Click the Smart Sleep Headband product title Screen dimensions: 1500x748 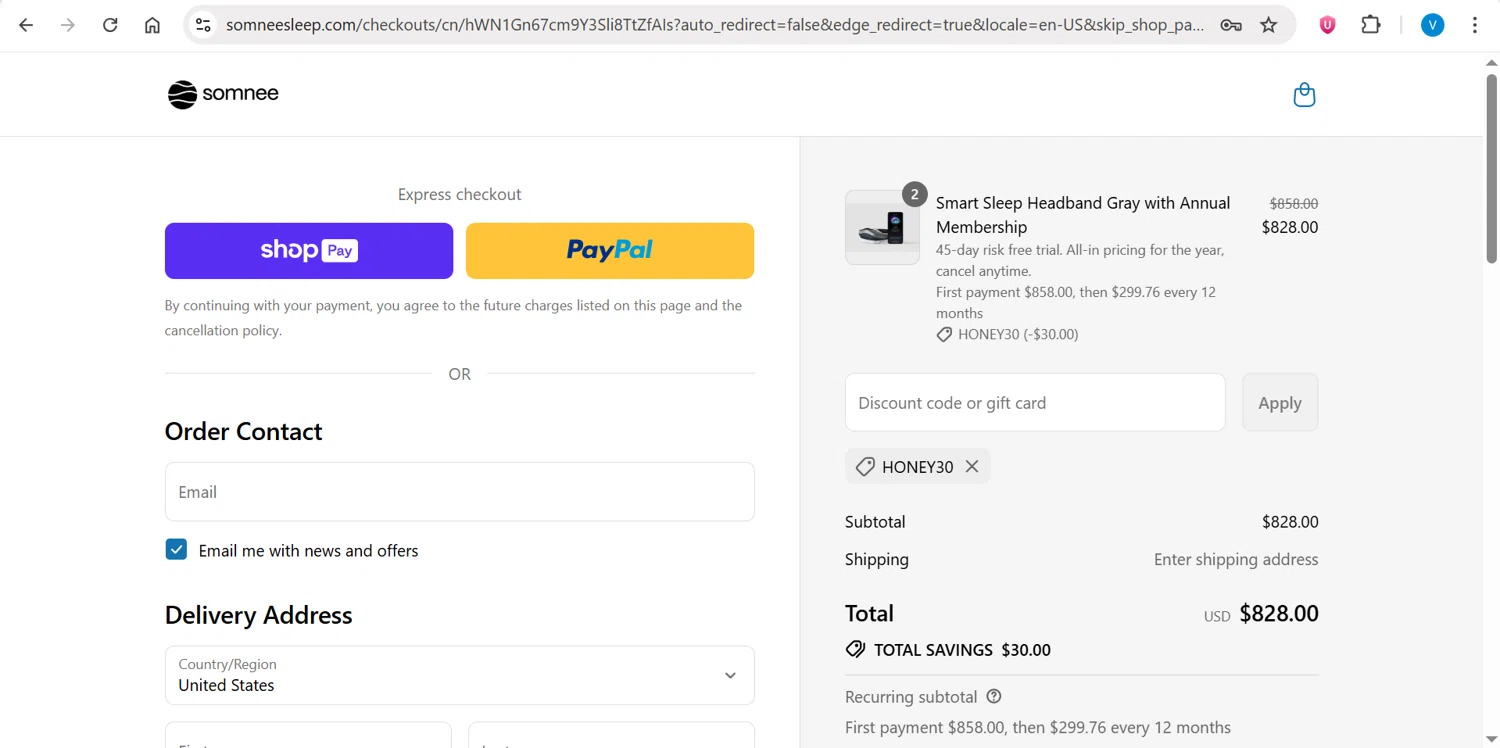point(1083,215)
